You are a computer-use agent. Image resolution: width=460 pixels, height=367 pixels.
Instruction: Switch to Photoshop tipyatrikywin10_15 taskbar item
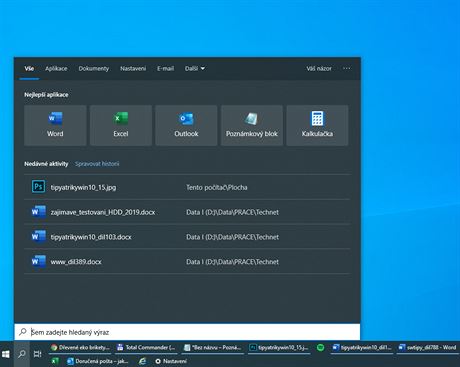(x=279, y=347)
